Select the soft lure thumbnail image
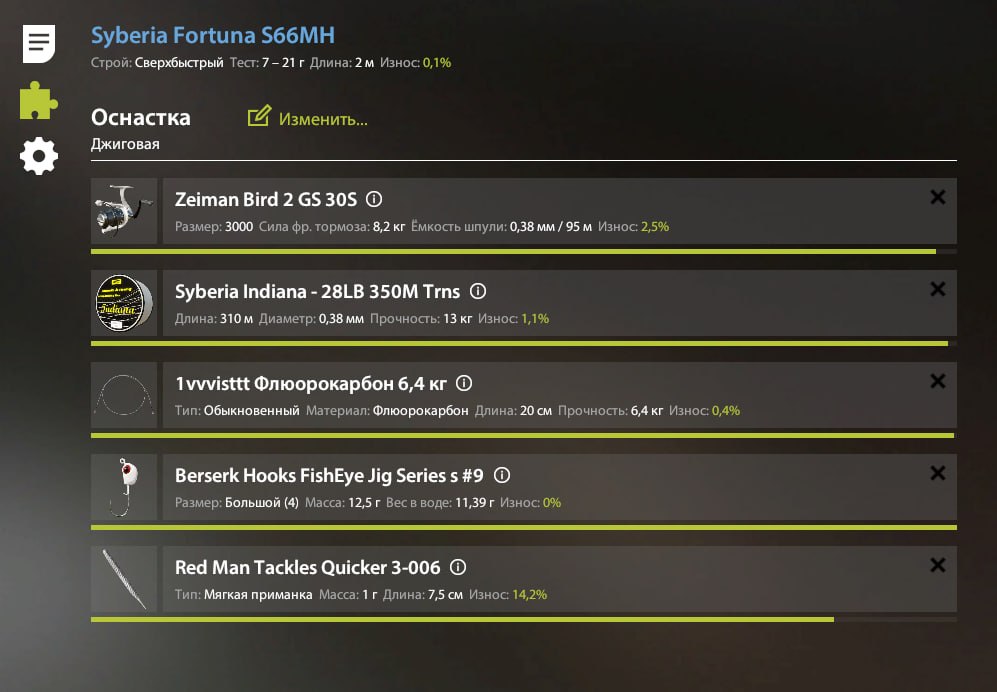The width and height of the screenshot is (997, 692). pos(124,579)
